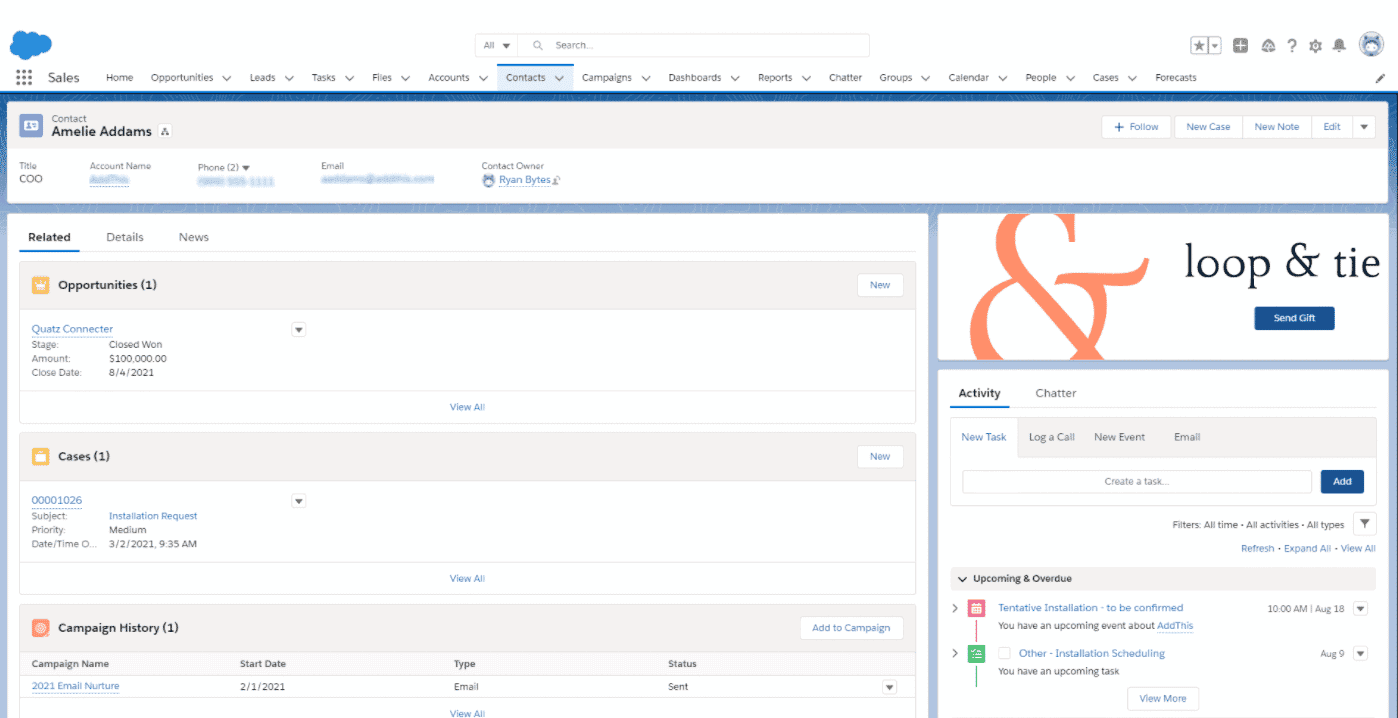Viewport: 1398px width, 718px height.
Task: Click the Help question mark icon
Action: [1292, 45]
